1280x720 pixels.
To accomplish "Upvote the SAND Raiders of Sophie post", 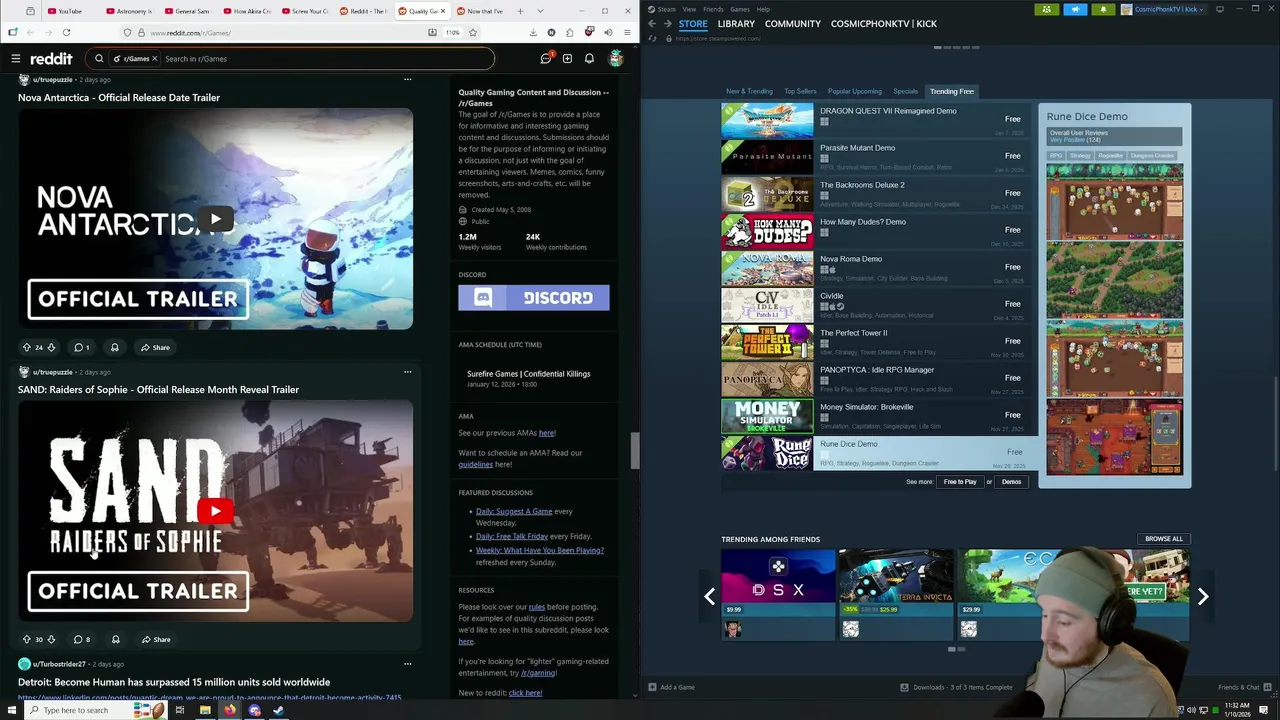I will pyautogui.click(x=26, y=639).
